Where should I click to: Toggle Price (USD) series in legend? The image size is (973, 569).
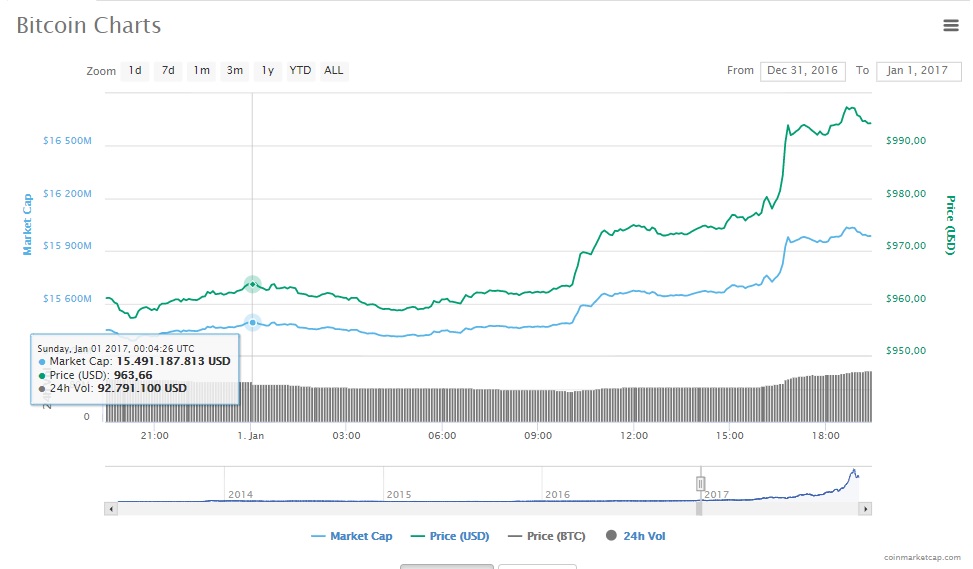pyautogui.click(x=451, y=536)
